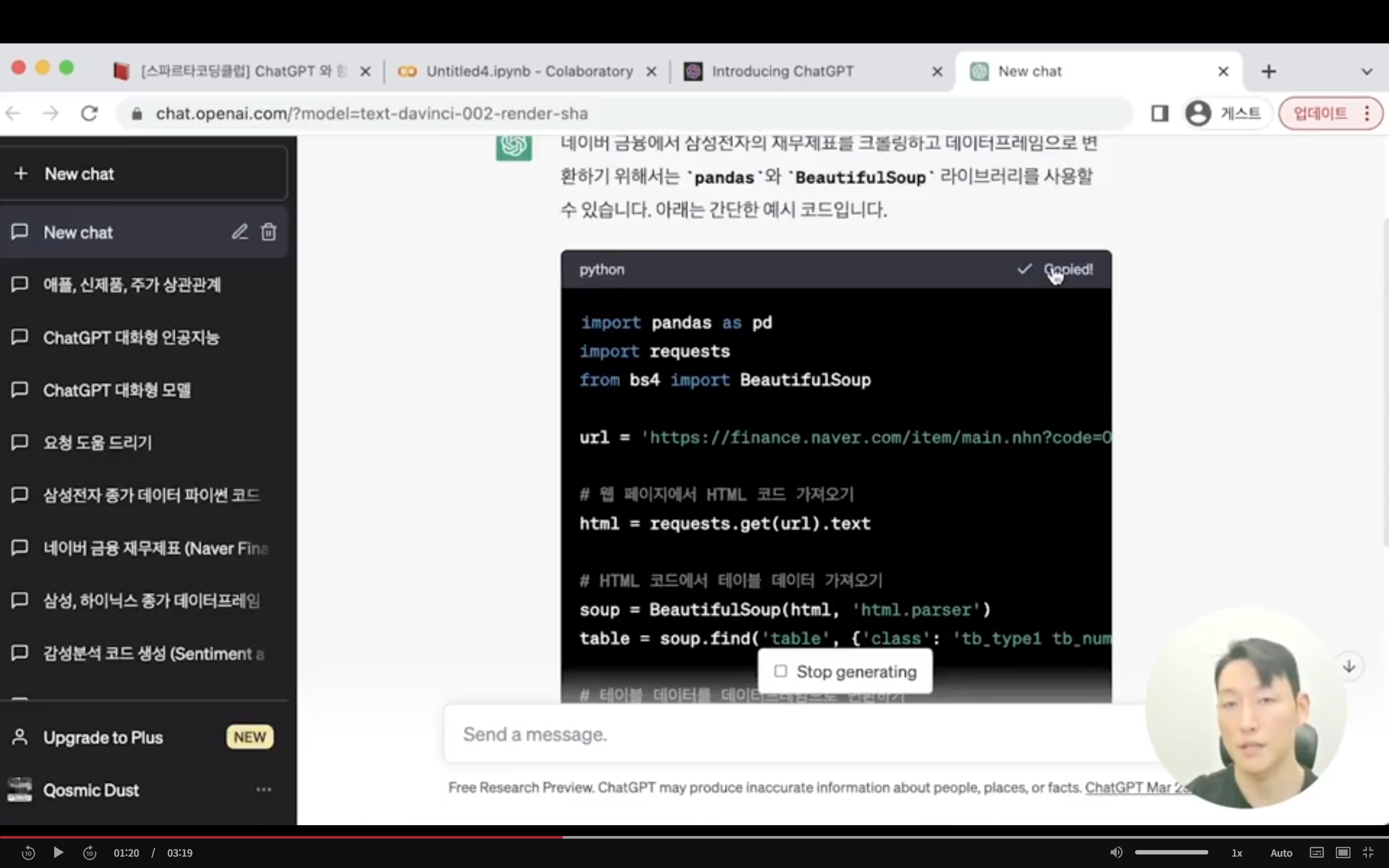Toggle the browser side panel
Screen dimensions: 1389x868
pyautogui.click(x=1160, y=114)
